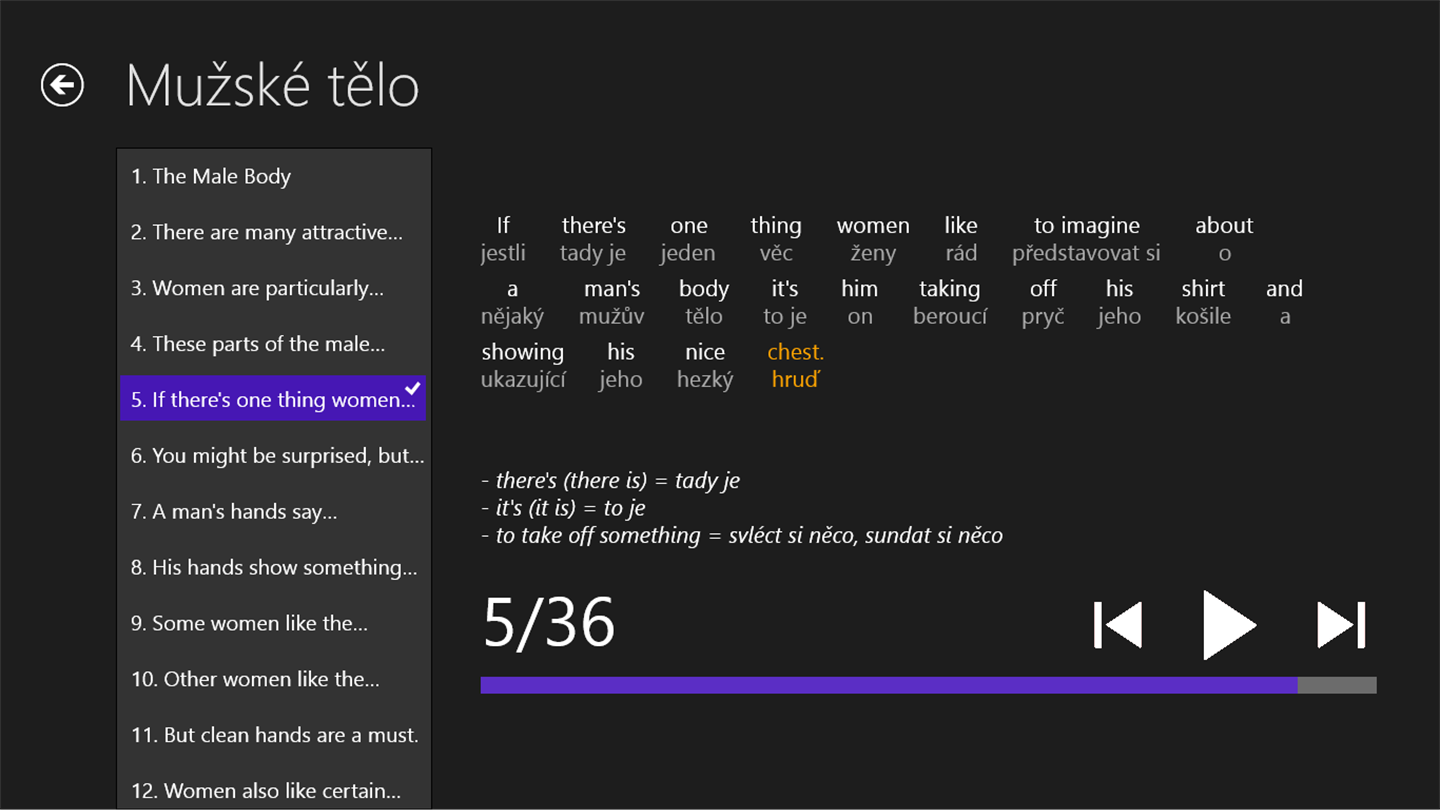The width and height of the screenshot is (1440, 810).
Task: Skip to the previous sentence
Action: (1118, 626)
